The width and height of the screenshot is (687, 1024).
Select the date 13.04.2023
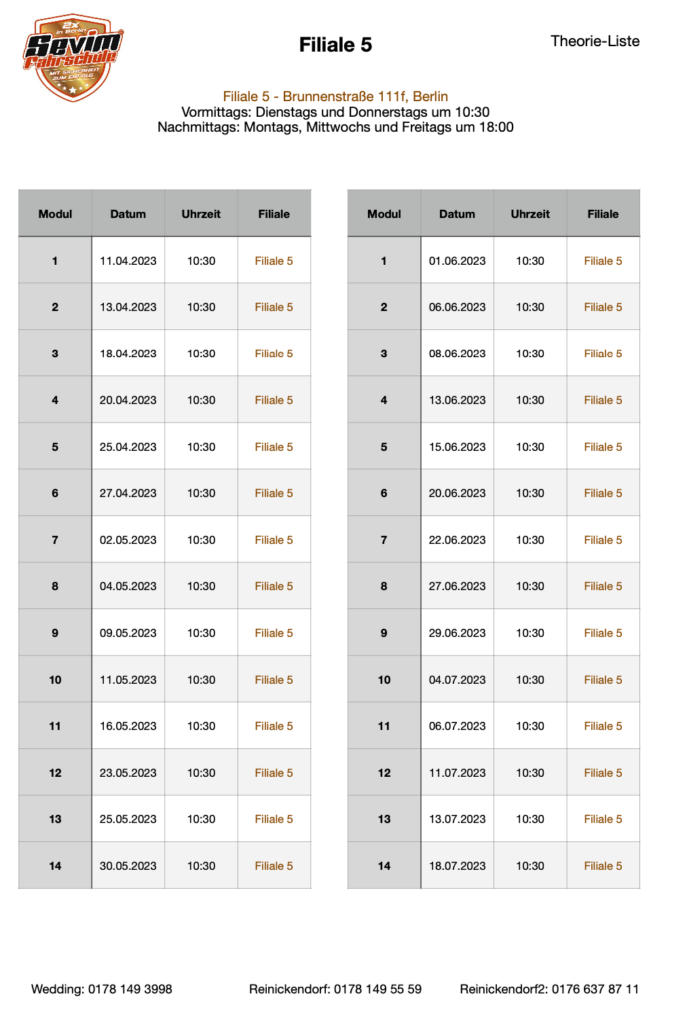coord(128,307)
